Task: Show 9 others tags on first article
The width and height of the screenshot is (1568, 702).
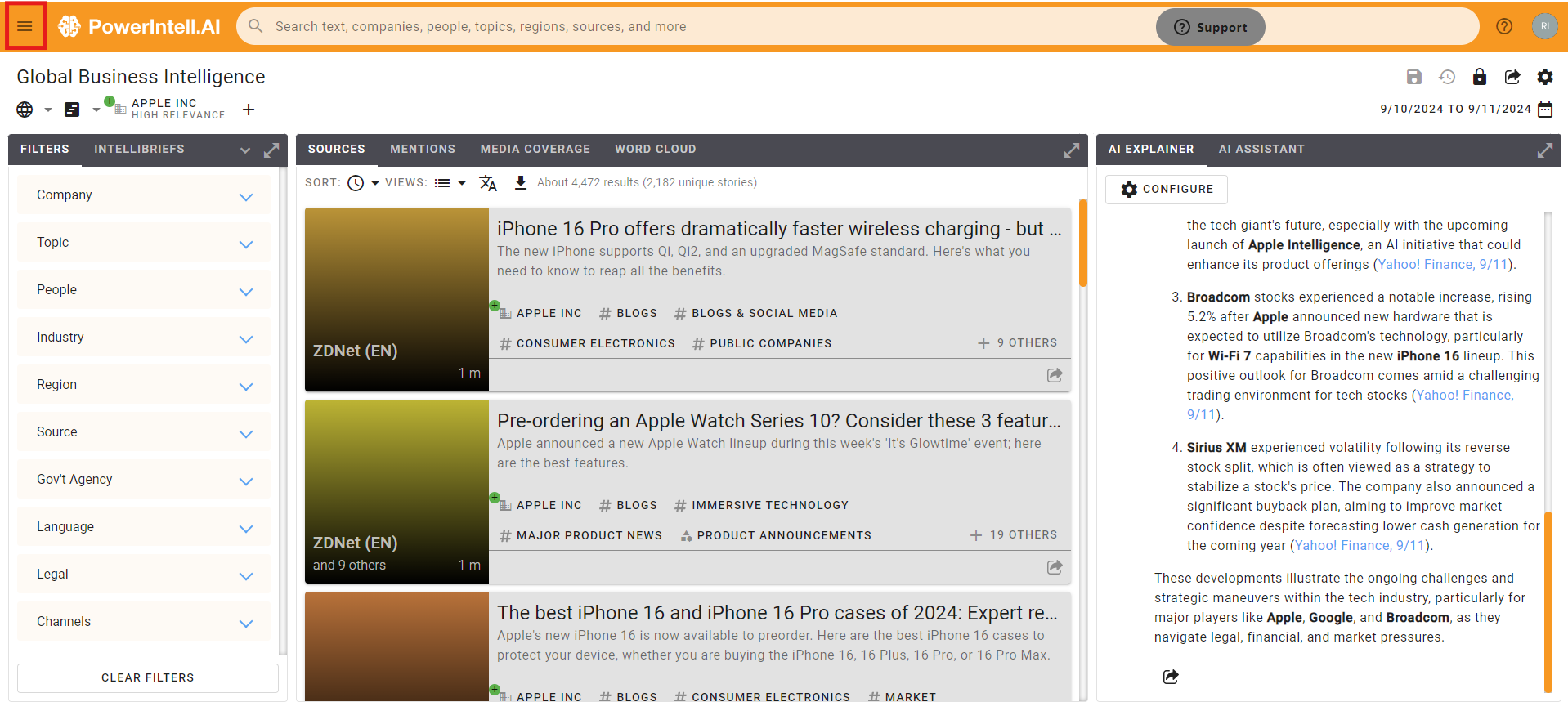Action: (x=1017, y=343)
